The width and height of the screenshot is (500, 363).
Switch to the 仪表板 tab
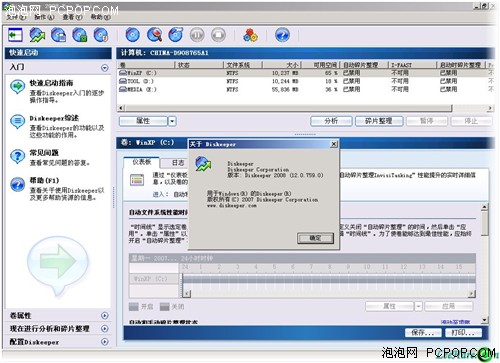coord(142,162)
